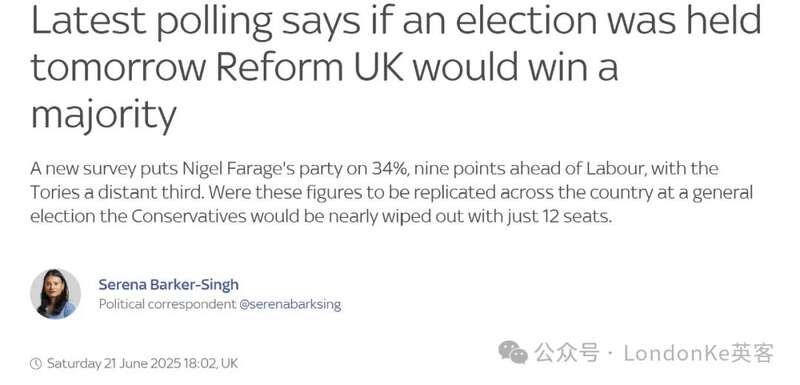Click the Saturday 21 June 2025 timestamp
The height and width of the screenshot is (385, 800).
[x=113, y=364]
